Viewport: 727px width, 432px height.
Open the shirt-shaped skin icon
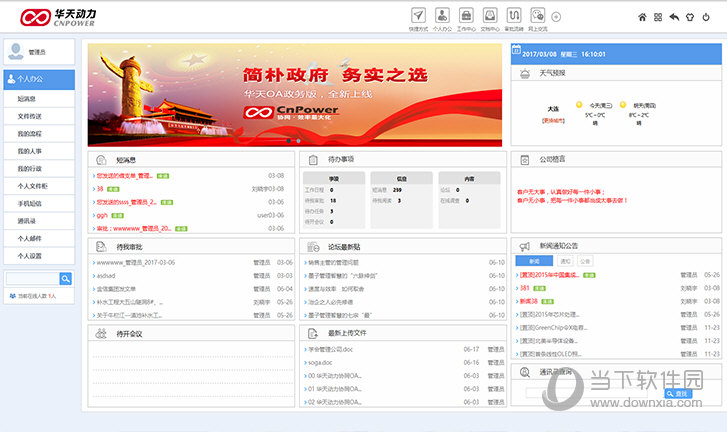click(690, 17)
